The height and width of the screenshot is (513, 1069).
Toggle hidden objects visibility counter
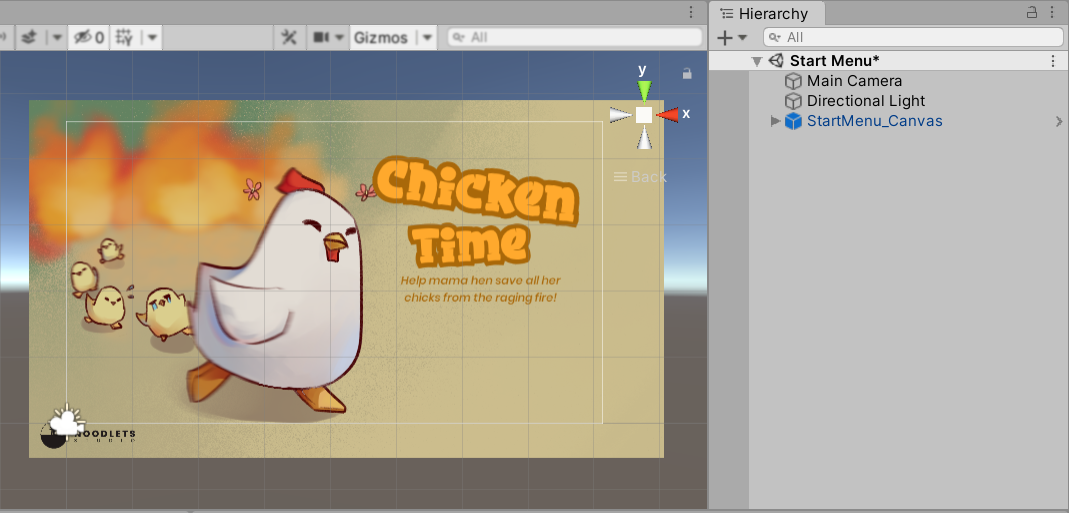(86, 37)
